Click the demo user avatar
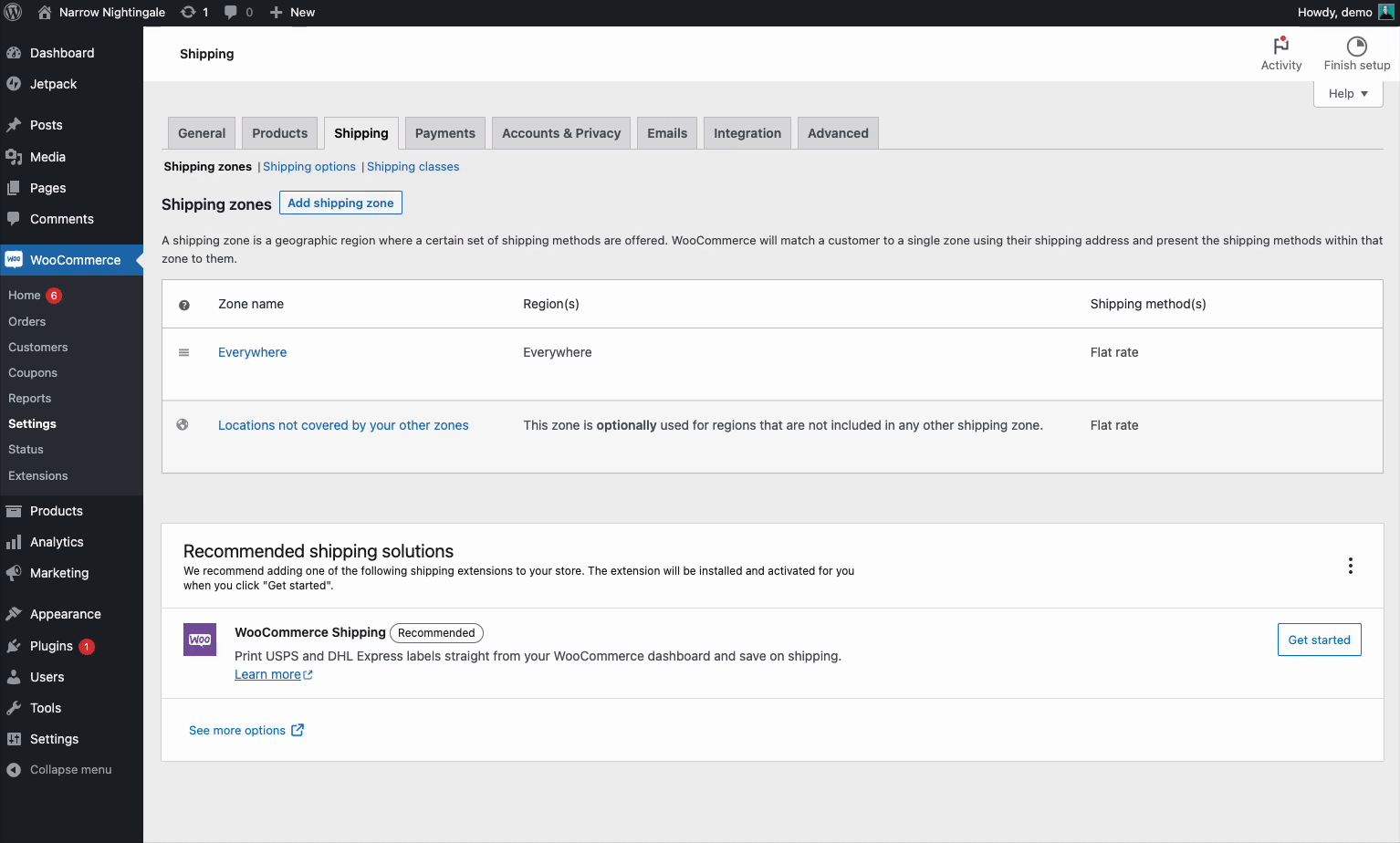Screen dimensions: 1400x843 tap(1385, 12)
